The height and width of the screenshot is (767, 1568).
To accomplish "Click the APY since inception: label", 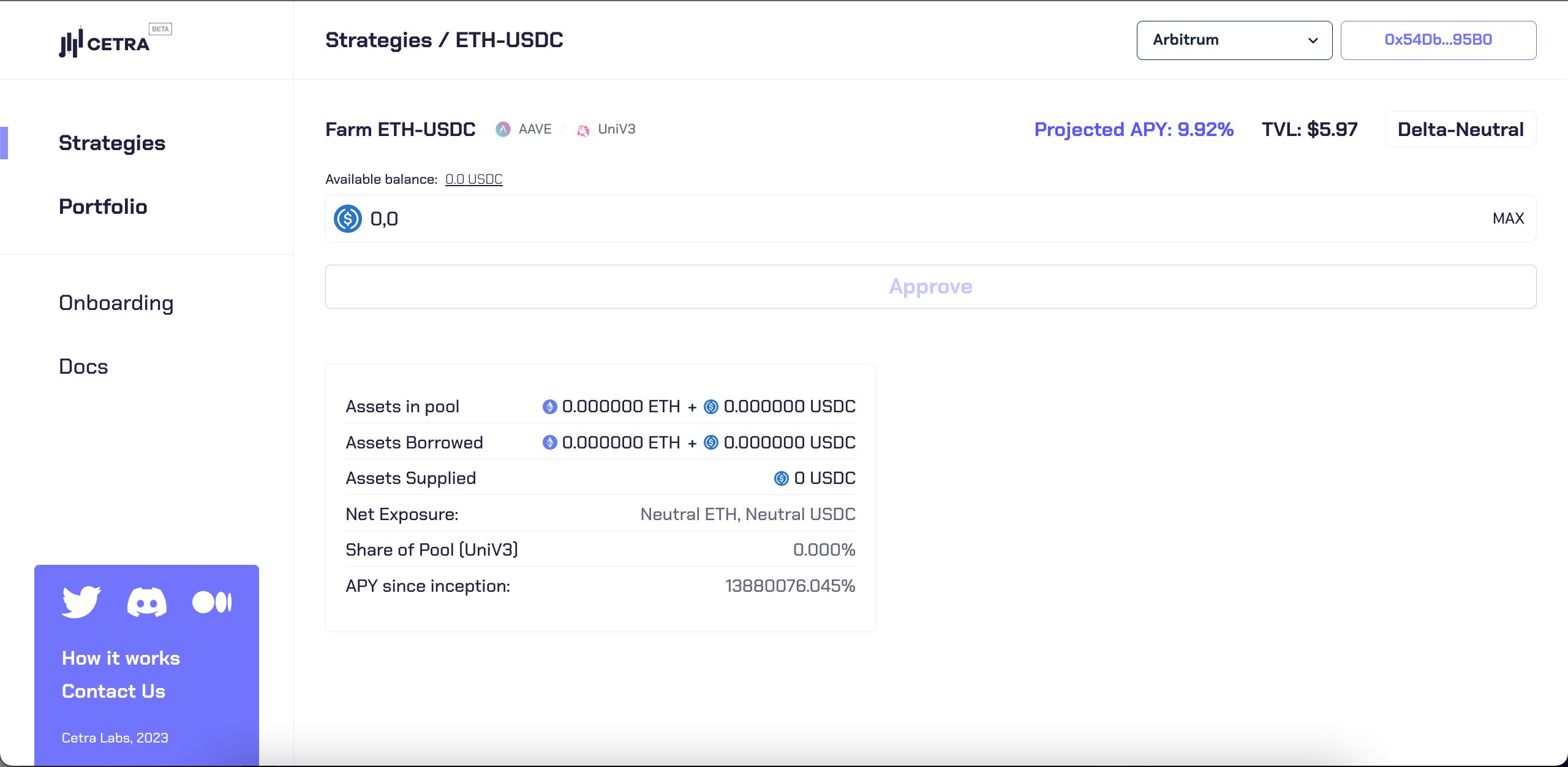I will click(x=428, y=586).
